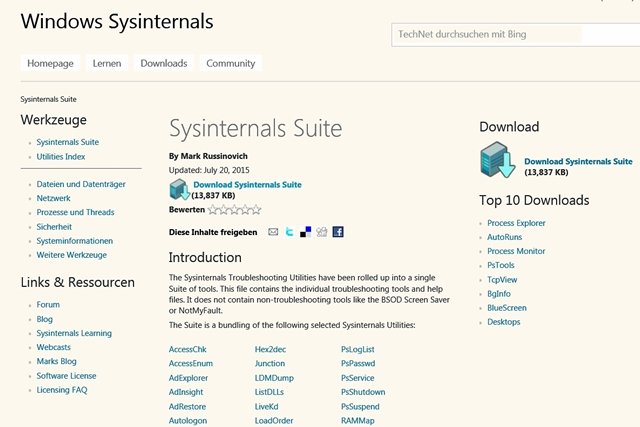Open the Licensing FAQ link

pyautogui.click(x=62, y=390)
